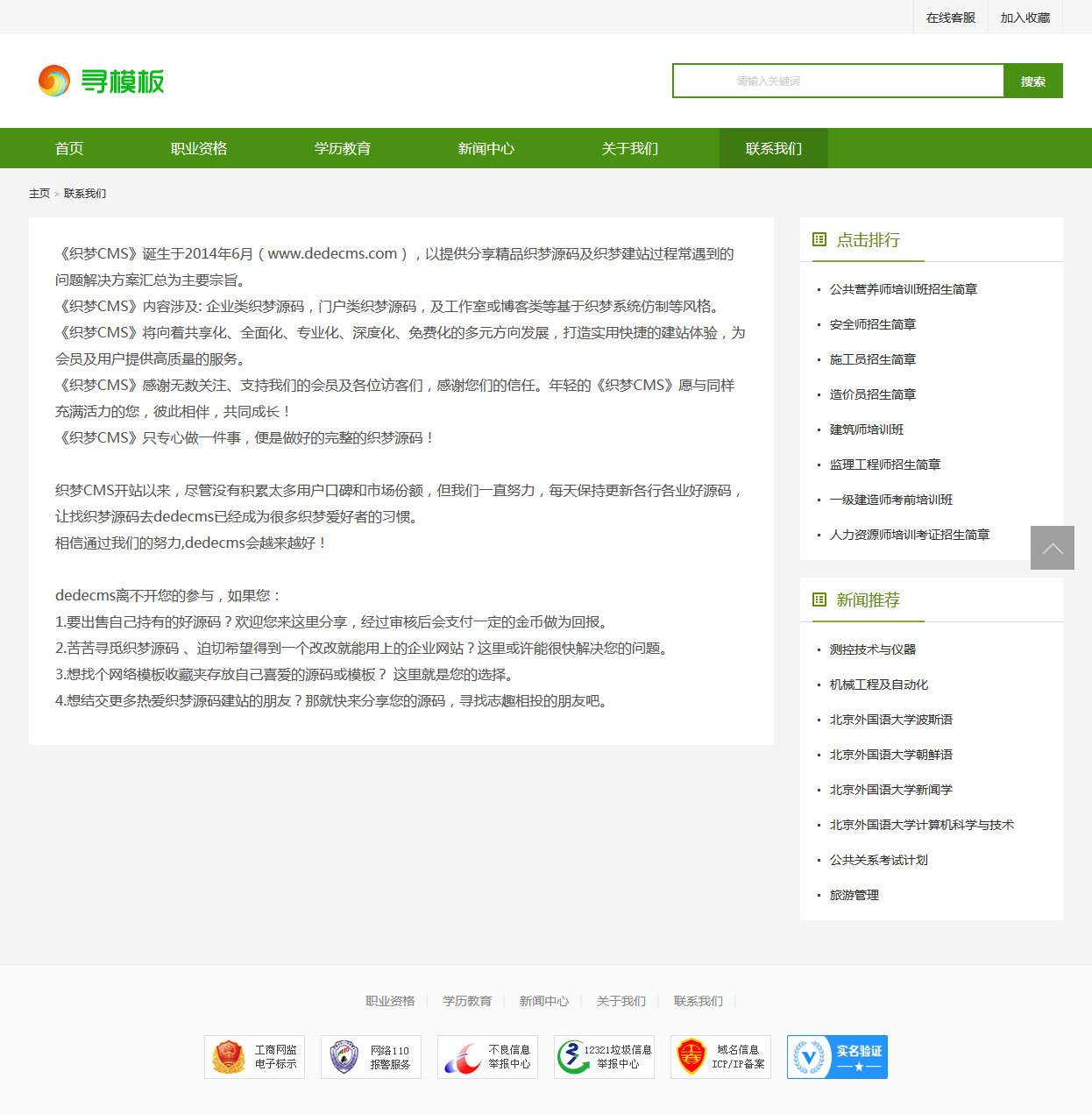The width and height of the screenshot is (1092, 1114).
Task: Click the www.dedecms.com text in article
Action: [x=332, y=253]
